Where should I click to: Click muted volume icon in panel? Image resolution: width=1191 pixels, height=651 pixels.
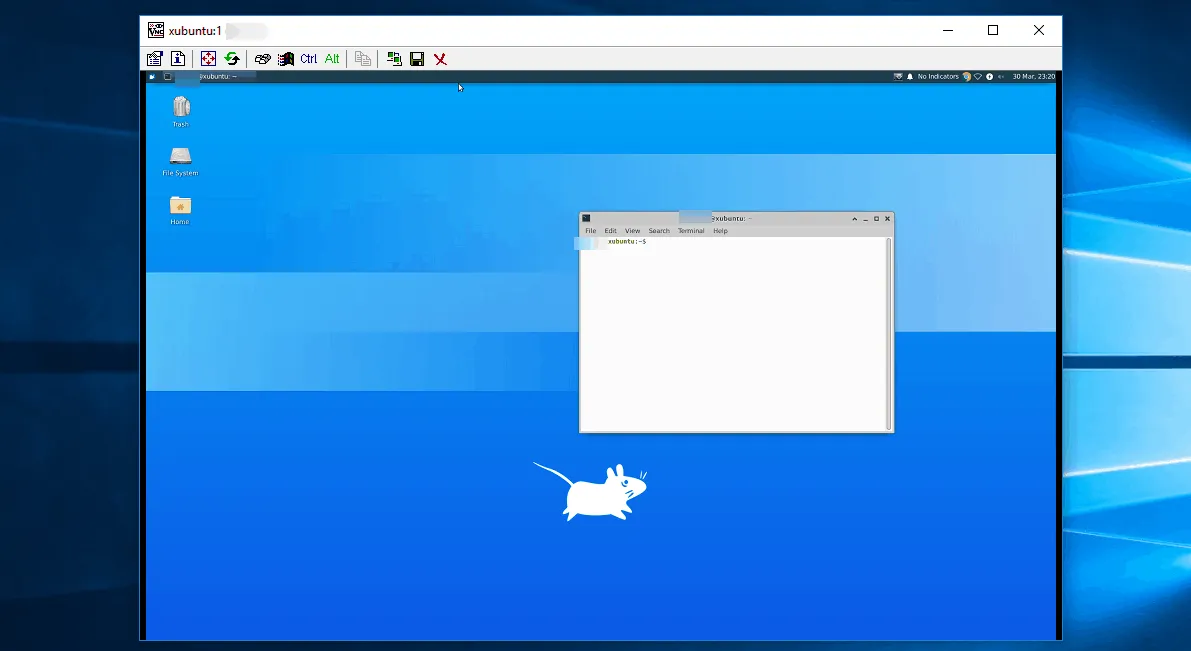(x=1001, y=76)
